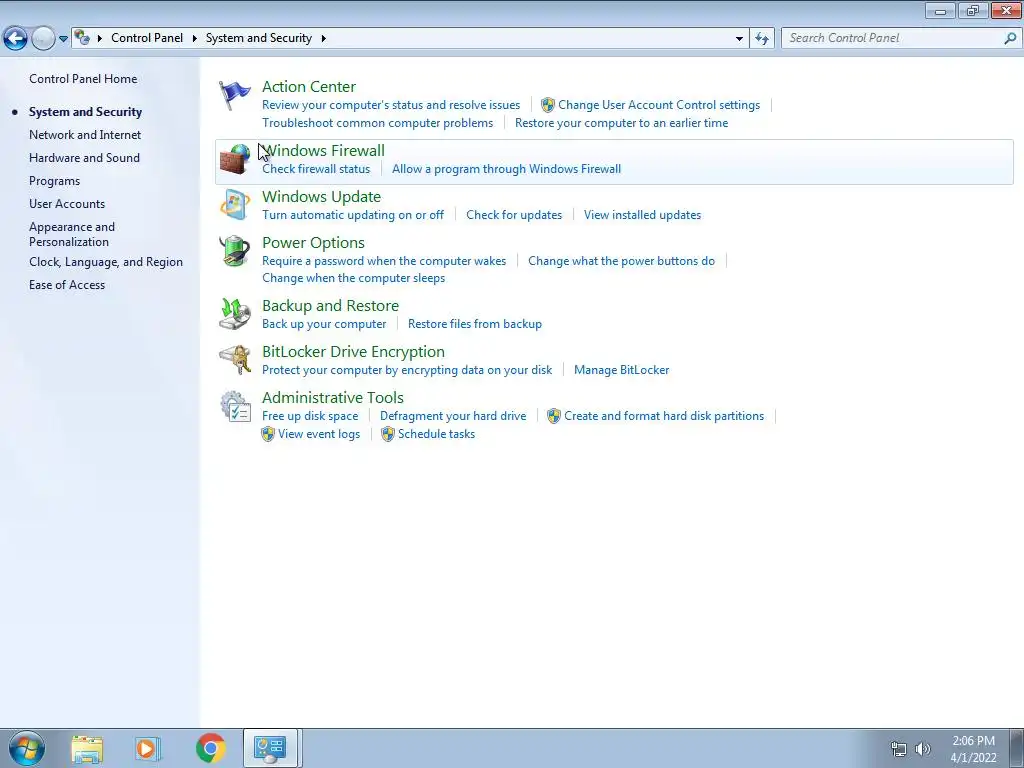The width and height of the screenshot is (1024, 768).
Task: Expand the address bar history dropdown
Action: point(739,39)
